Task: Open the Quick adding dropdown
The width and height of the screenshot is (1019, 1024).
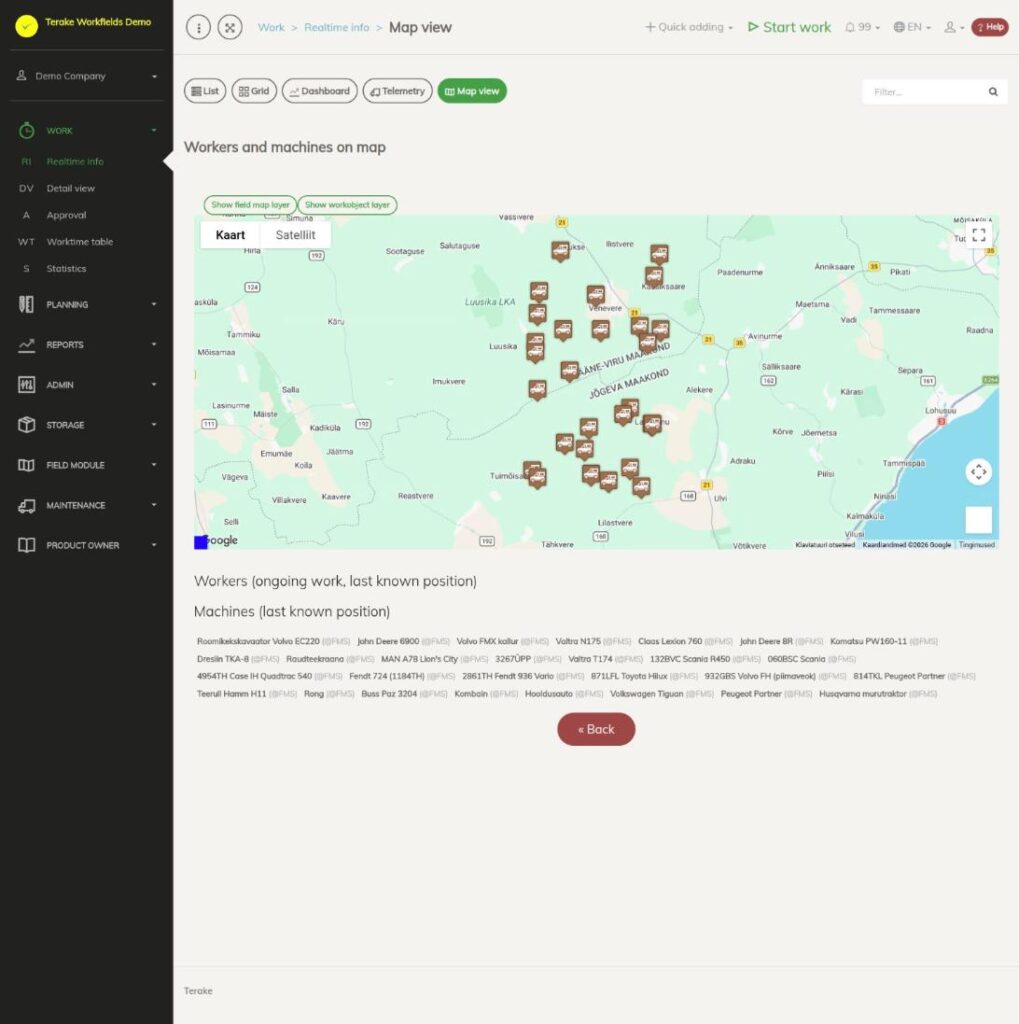Action: coord(689,27)
